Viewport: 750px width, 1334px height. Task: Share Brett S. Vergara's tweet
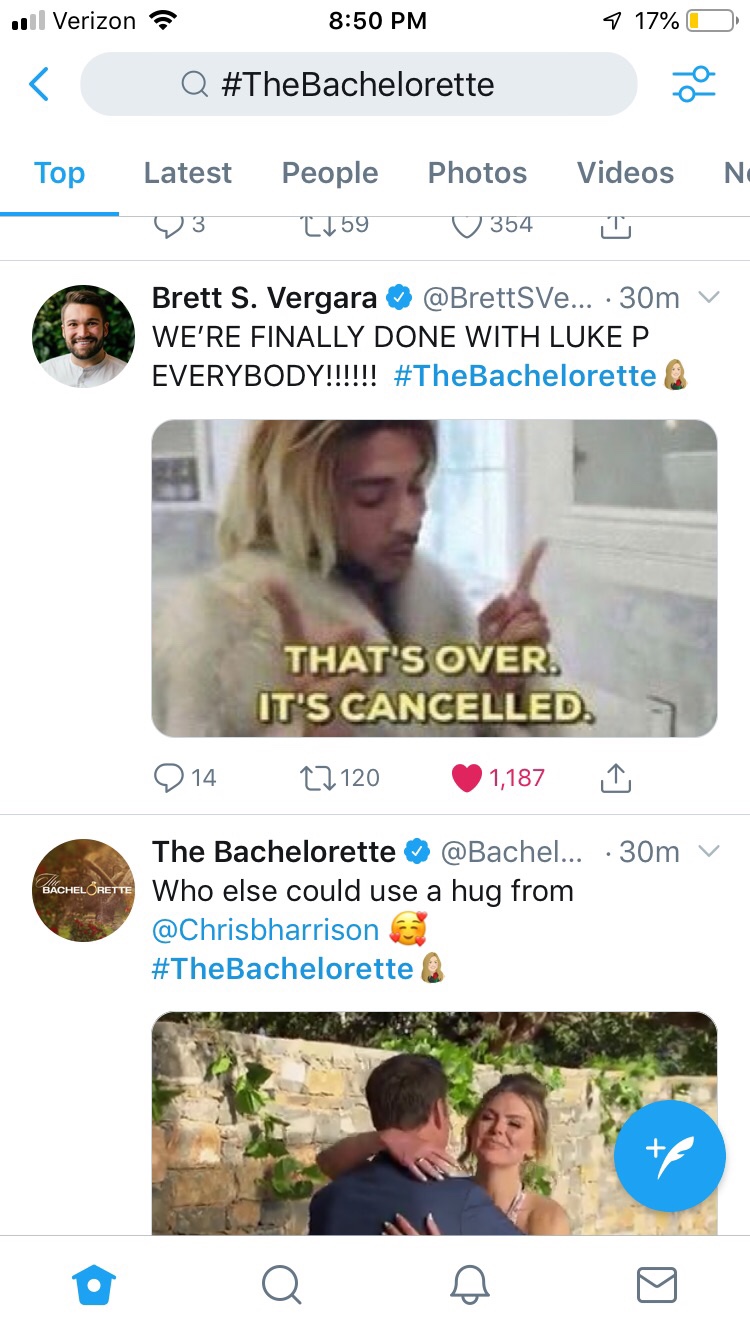tap(615, 777)
